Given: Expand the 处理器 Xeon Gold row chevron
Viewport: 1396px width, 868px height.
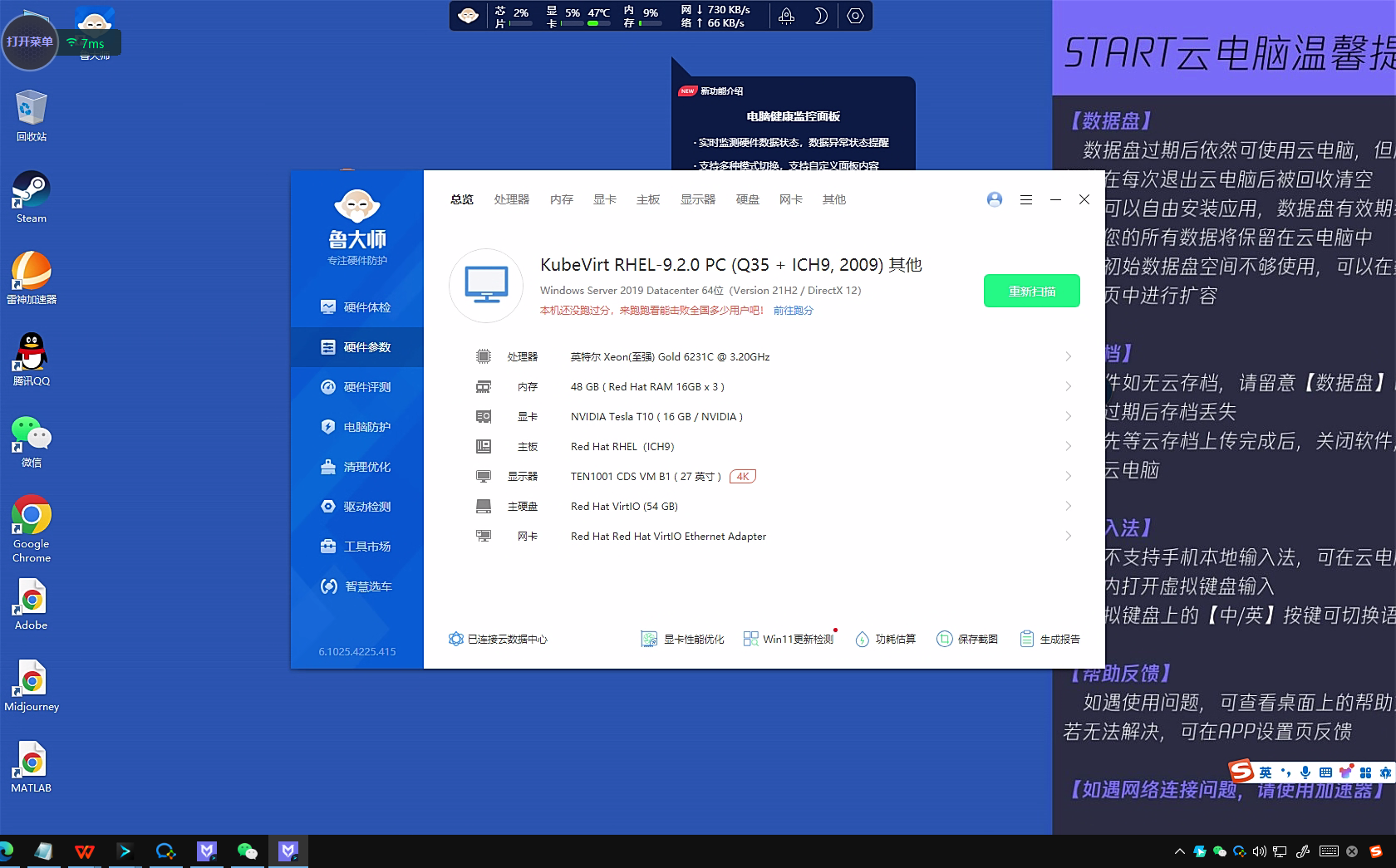Looking at the screenshot, I should [1069, 357].
